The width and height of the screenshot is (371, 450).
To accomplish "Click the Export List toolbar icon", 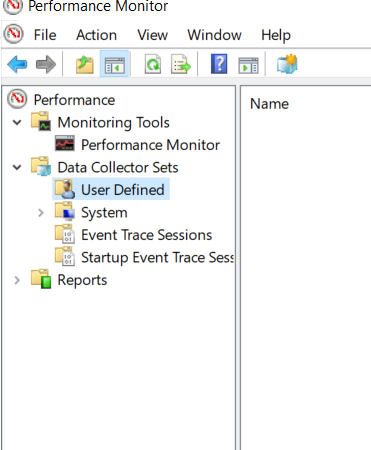I will tap(181, 64).
